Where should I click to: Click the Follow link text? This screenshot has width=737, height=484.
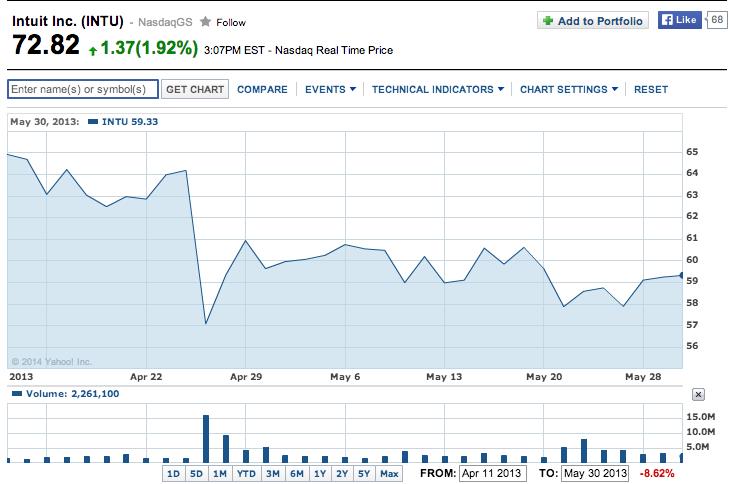(231, 23)
